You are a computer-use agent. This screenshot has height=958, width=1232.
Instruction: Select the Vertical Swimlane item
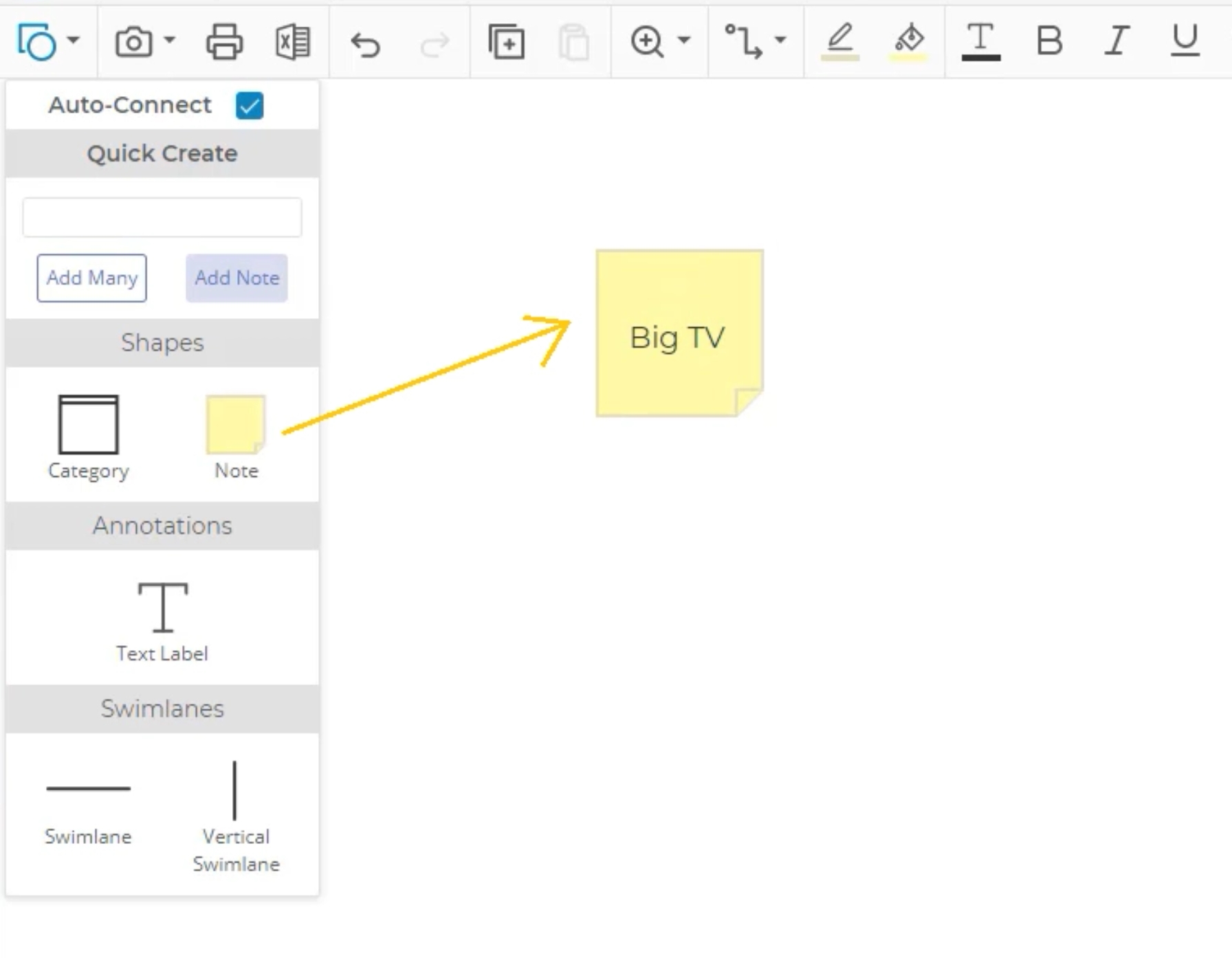click(236, 818)
